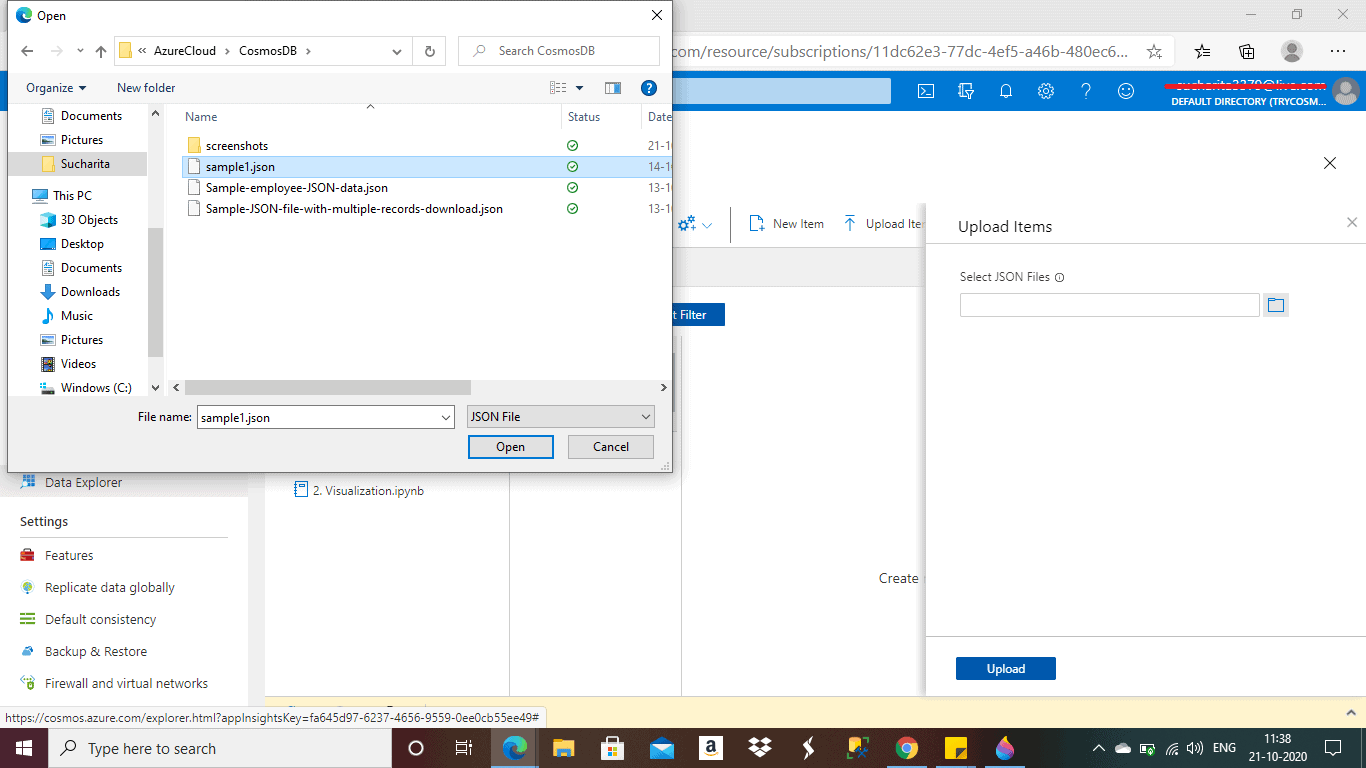The width and height of the screenshot is (1366, 768).
Task: Launch Google Chrome from the taskbar
Action: pos(907,748)
